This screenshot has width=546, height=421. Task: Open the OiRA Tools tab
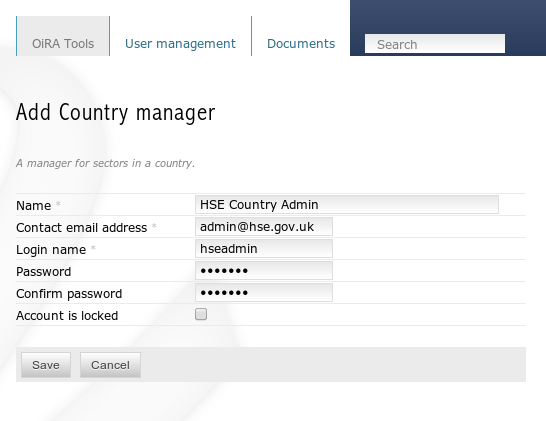[63, 36]
